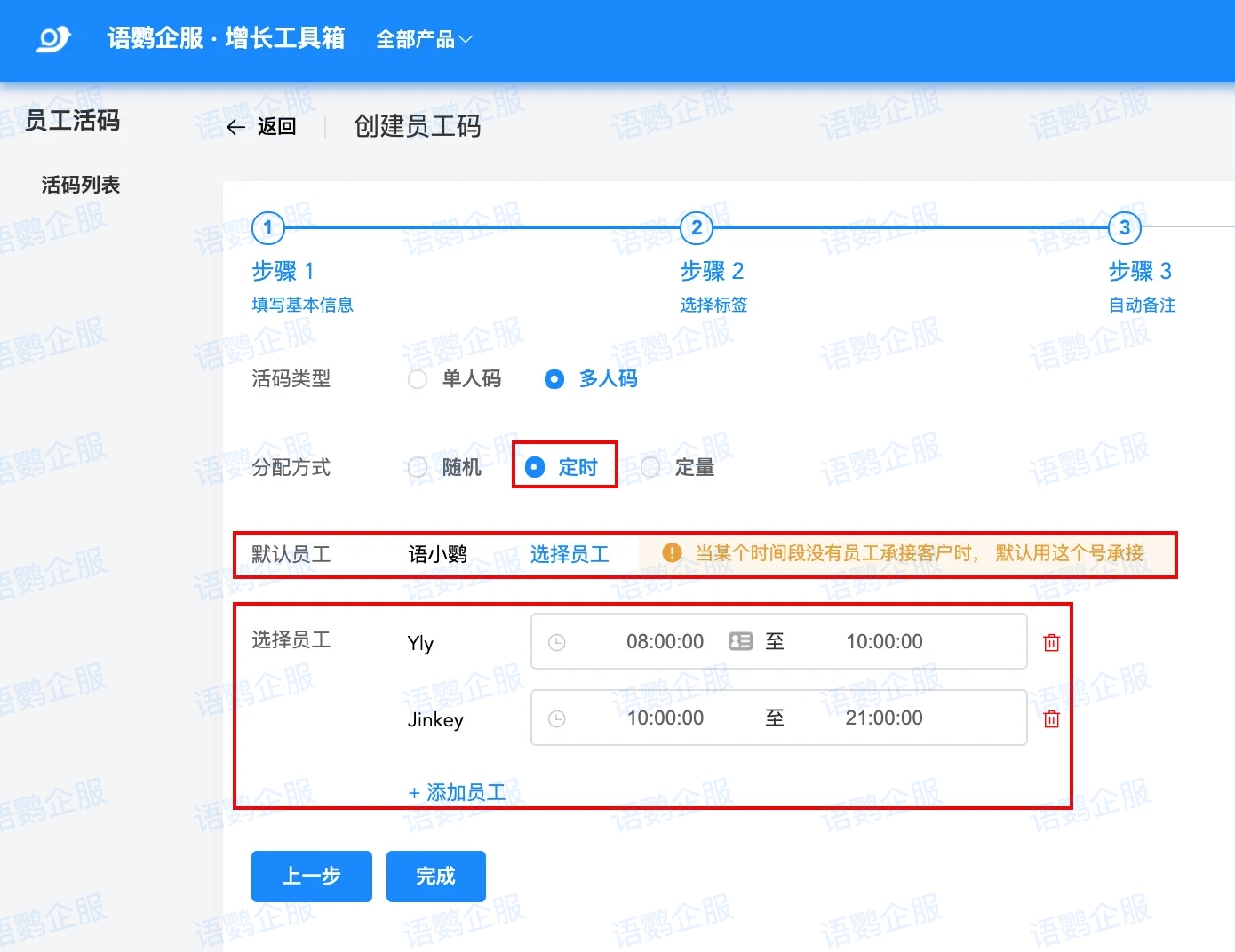Click the back arrow icon next to 返回
Image resolution: width=1235 pixels, height=952 pixels.
(235, 127)
